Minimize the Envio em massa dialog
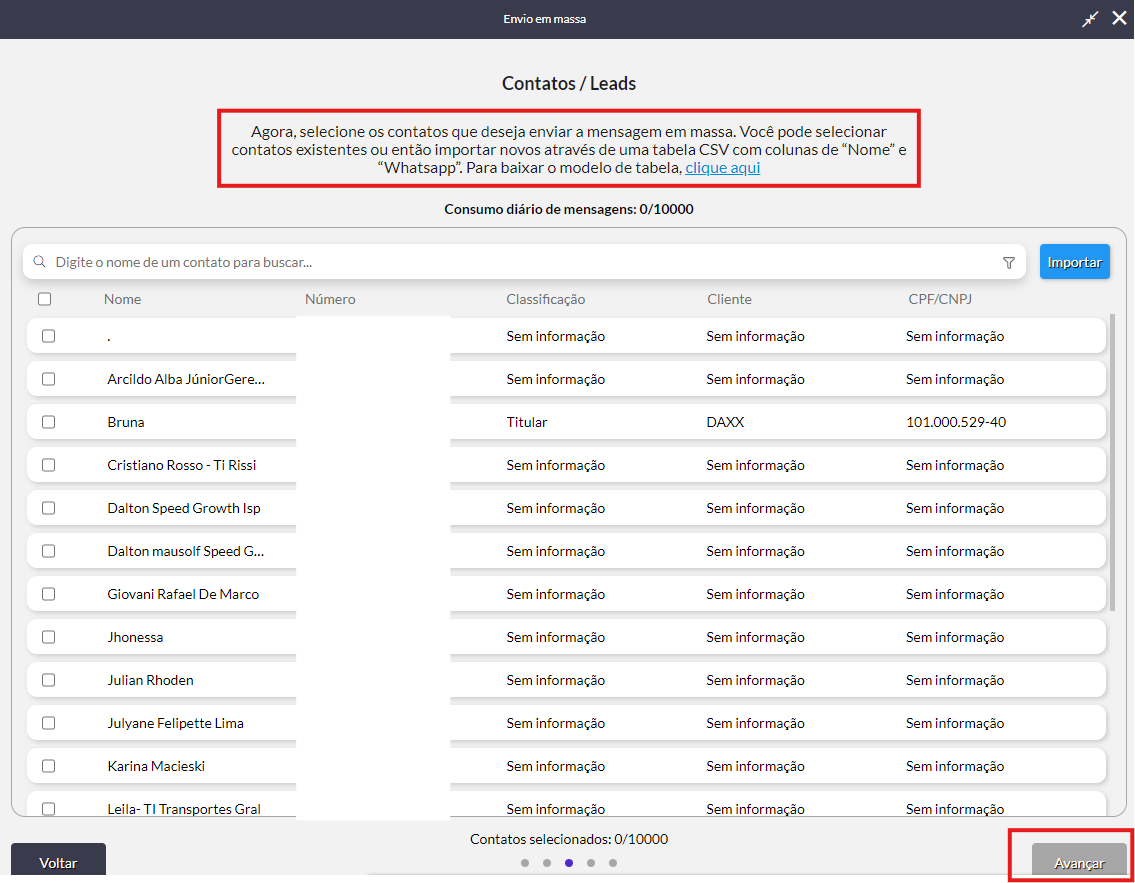 pos(1090,19)
